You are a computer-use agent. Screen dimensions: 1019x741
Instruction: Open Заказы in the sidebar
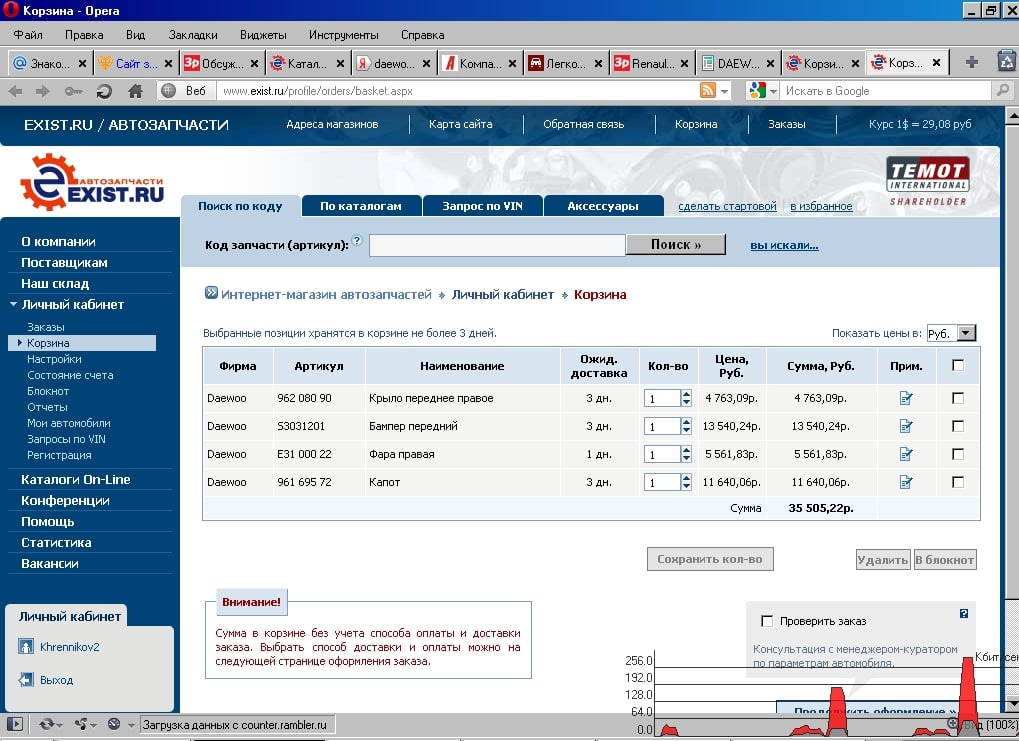coord(45,327)
